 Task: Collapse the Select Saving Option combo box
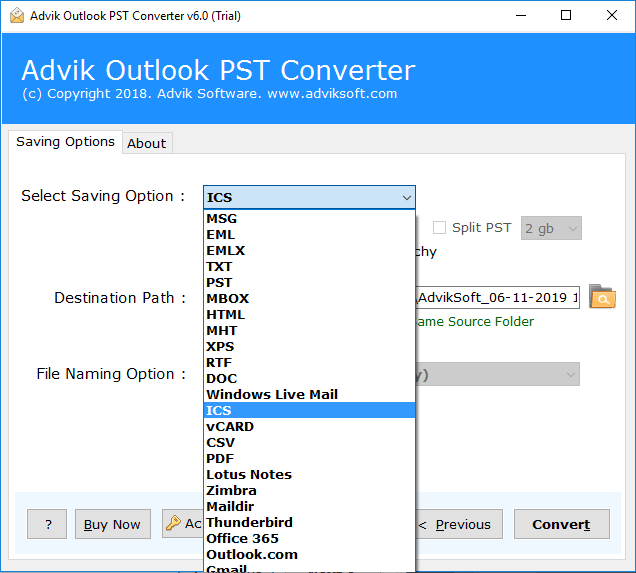pos(309,197)
